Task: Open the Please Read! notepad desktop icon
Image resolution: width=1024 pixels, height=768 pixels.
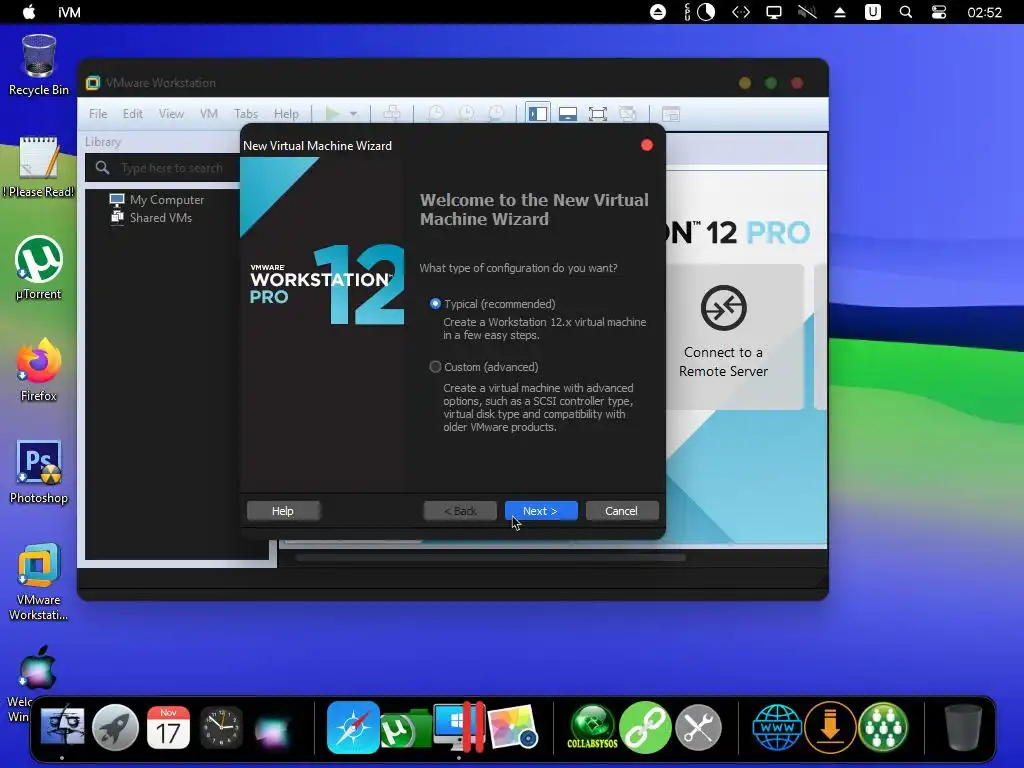Action: [39, 167]
